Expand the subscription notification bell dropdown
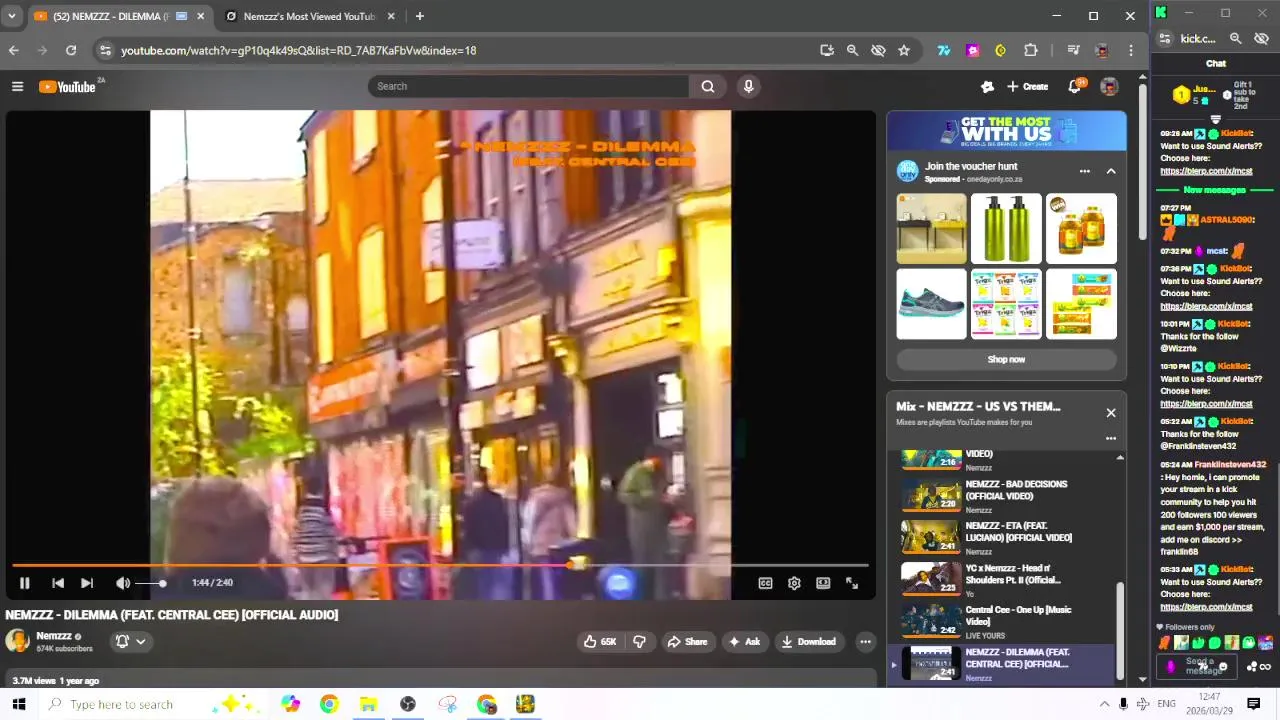The image size is (1280, 720). tap(130, 641)
